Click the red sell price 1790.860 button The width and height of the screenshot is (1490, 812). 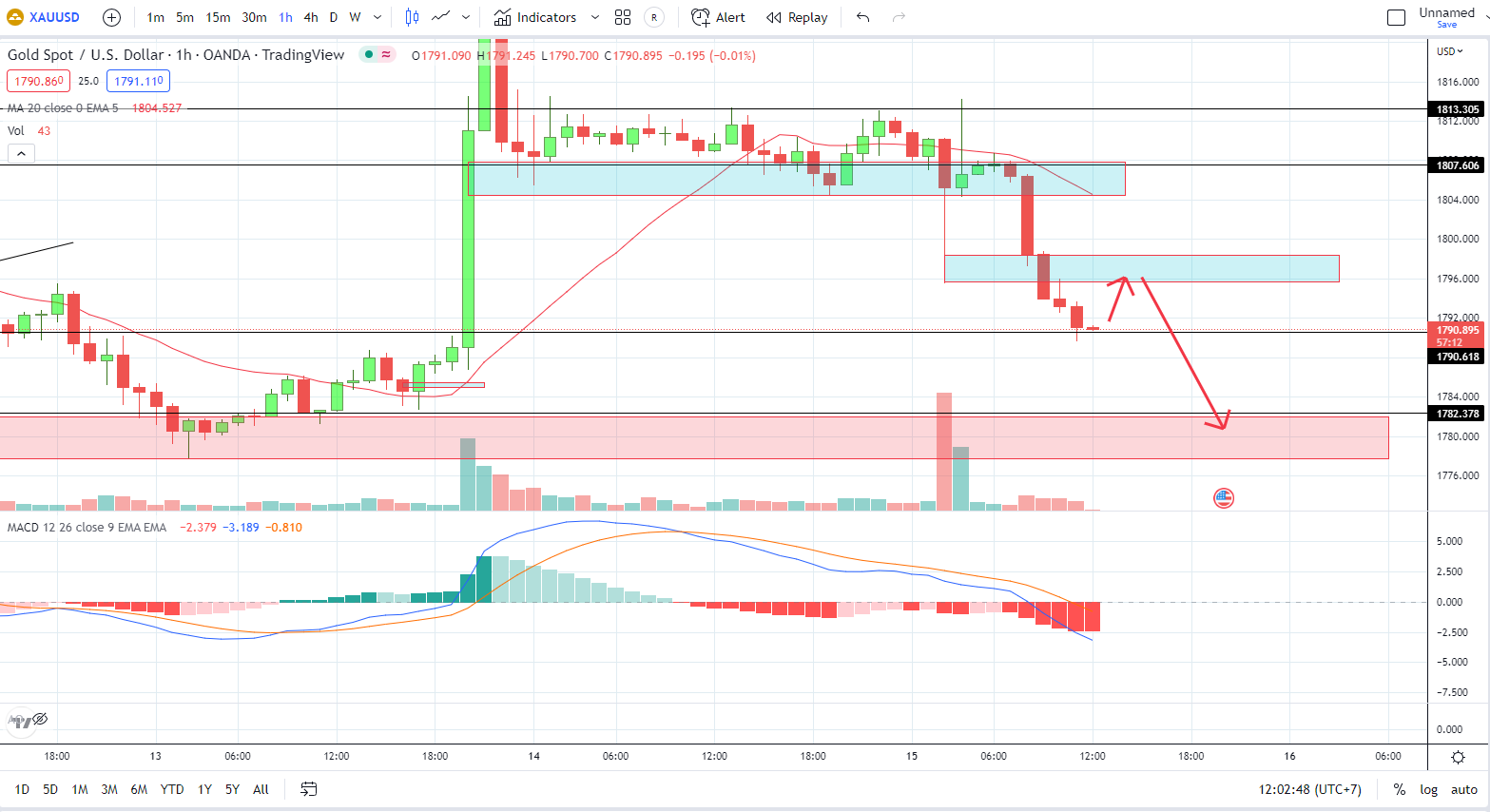39,82
